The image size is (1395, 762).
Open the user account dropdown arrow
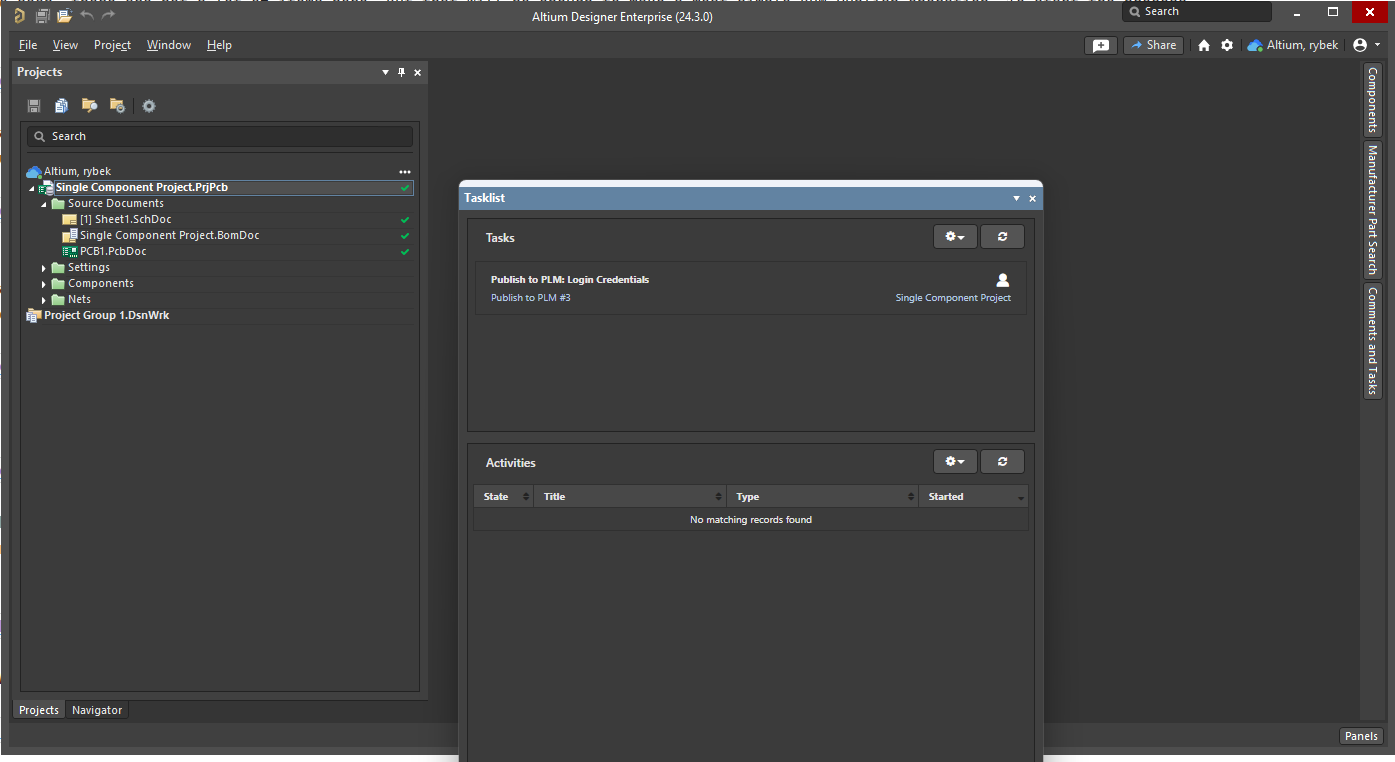1377,45
